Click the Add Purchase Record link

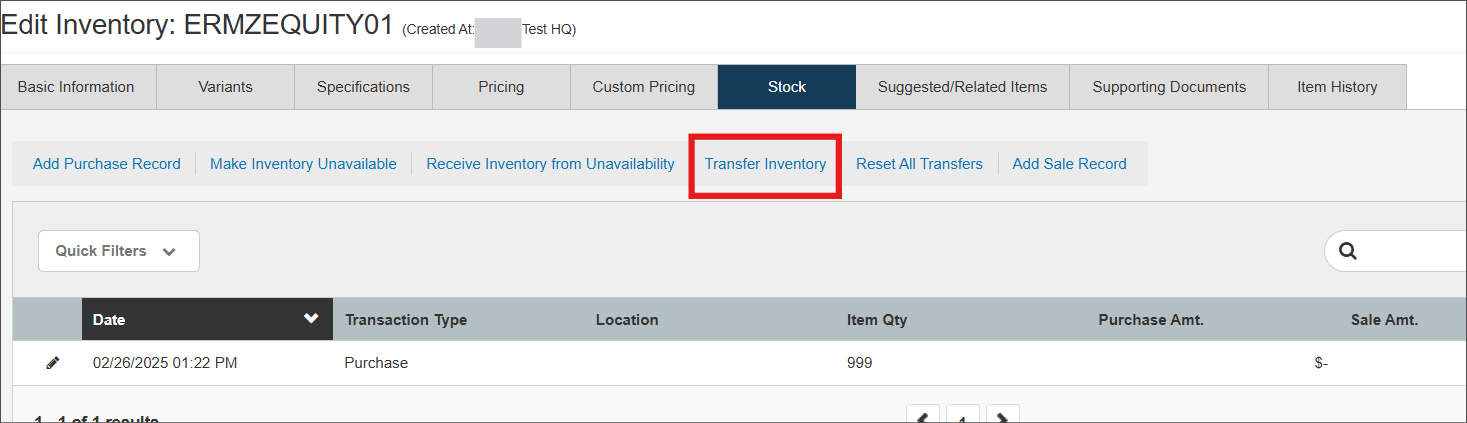[x=107, y=164]
